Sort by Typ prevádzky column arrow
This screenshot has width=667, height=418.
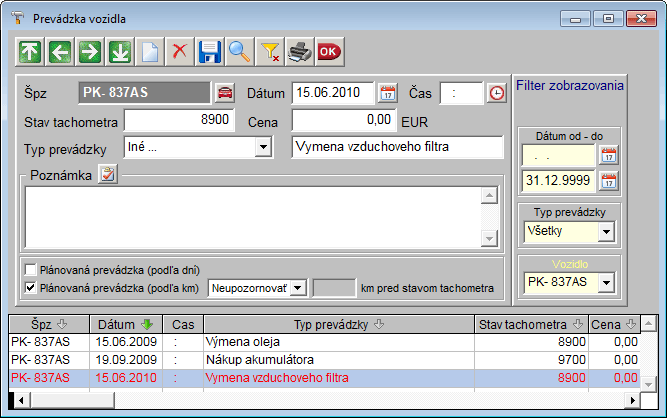[x=379, y=324]
